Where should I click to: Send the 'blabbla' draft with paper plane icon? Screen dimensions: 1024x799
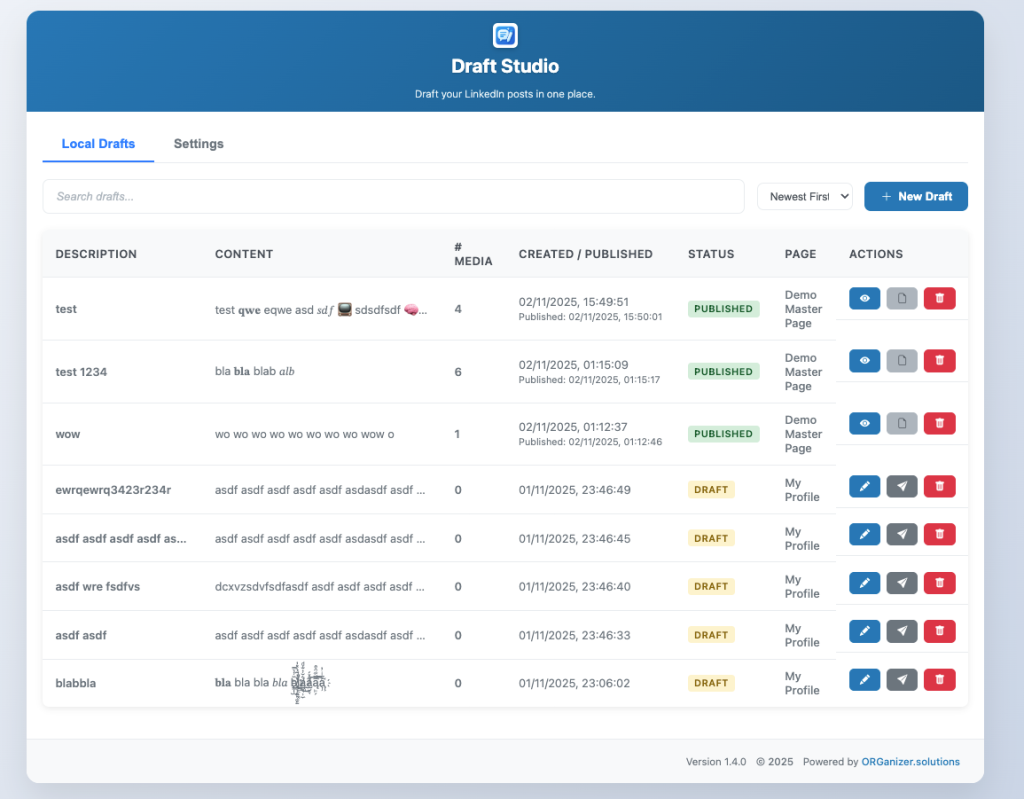click(901, 680)
